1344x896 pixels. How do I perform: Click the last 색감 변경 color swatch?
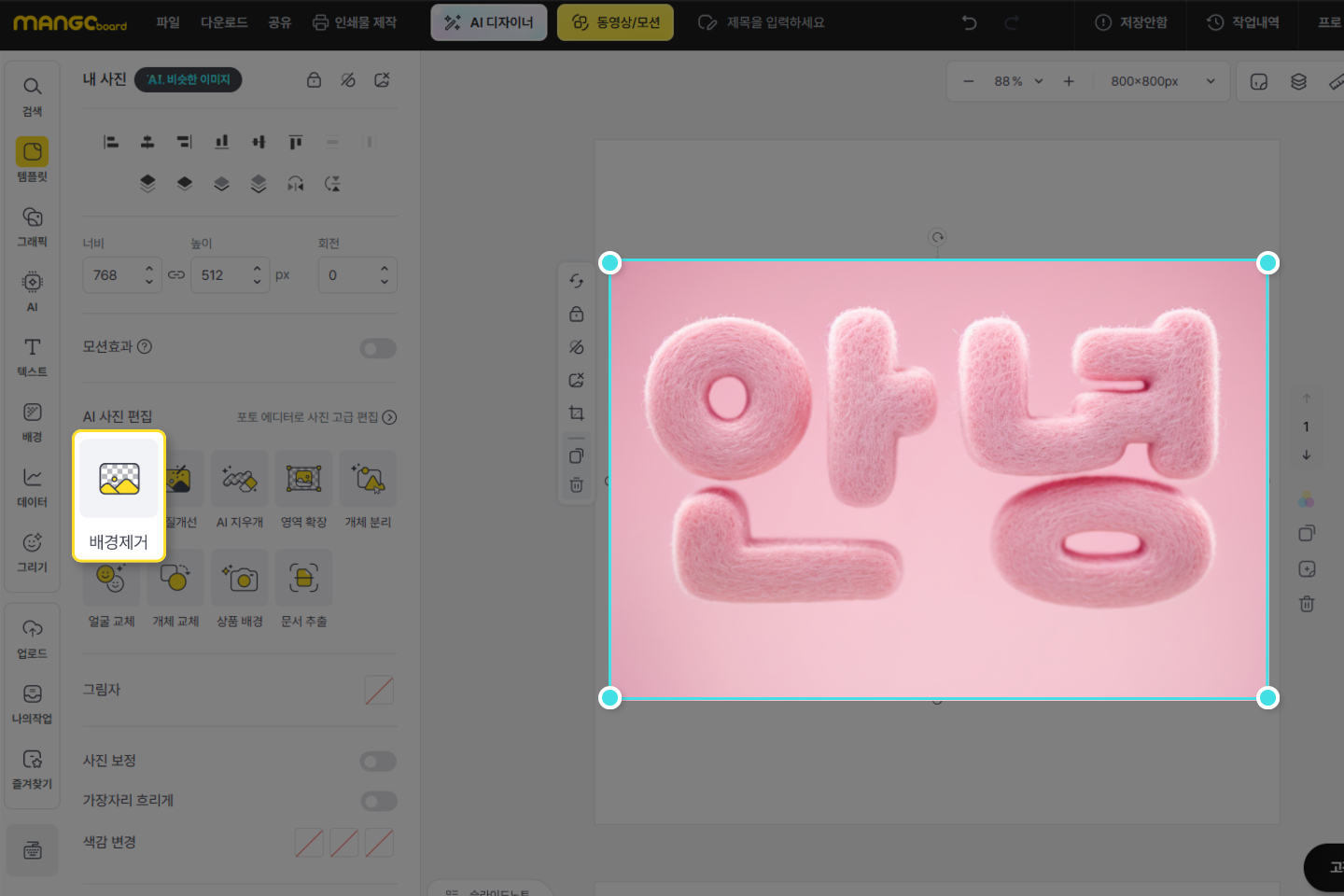pyautogui.click(x=379, y=843)
